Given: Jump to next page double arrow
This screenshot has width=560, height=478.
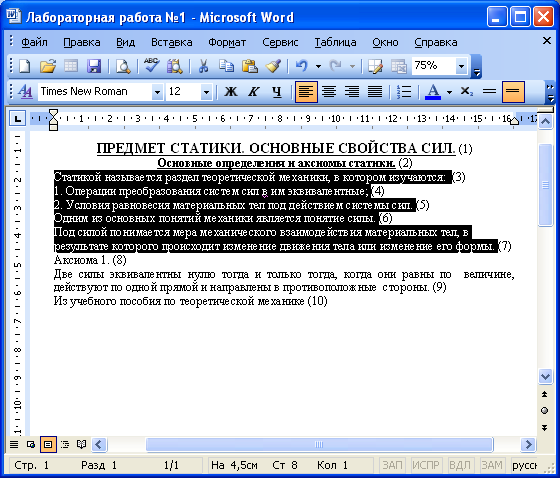Looking at the screenshot, I should (x=545, y=428).
